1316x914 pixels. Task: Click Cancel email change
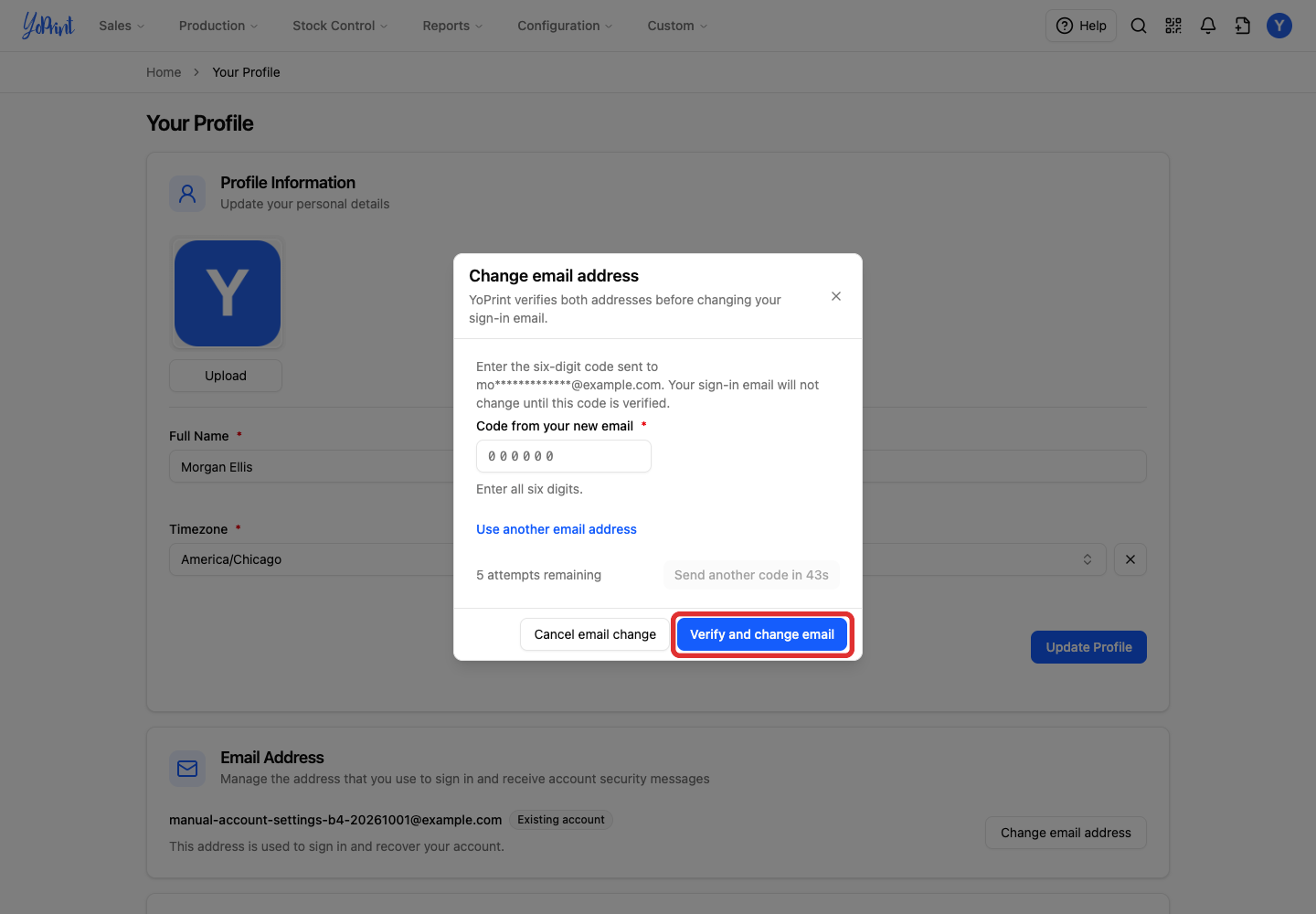[595, 634]
